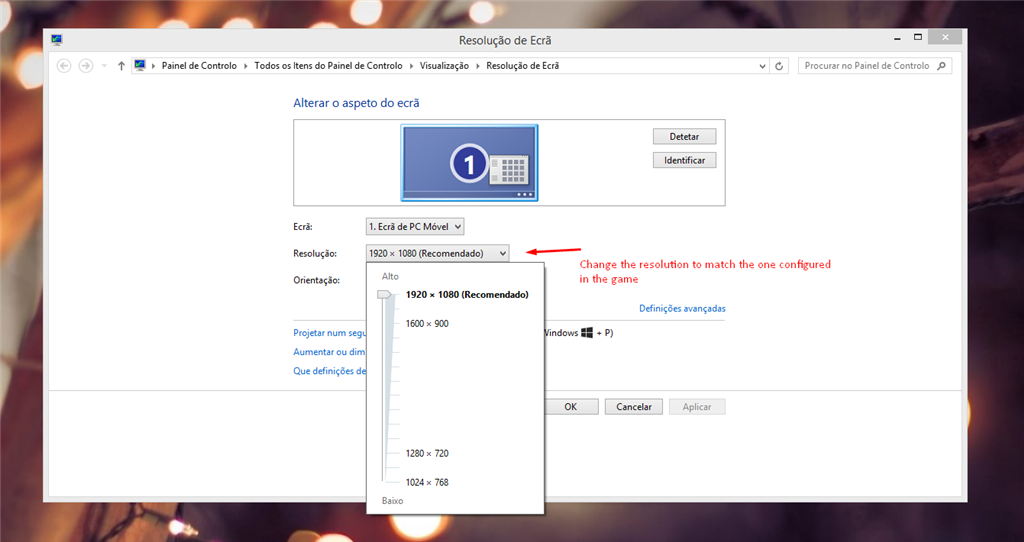The image size is (1024, 542).
Task: Confirm with the OK button
Action: 571,407
